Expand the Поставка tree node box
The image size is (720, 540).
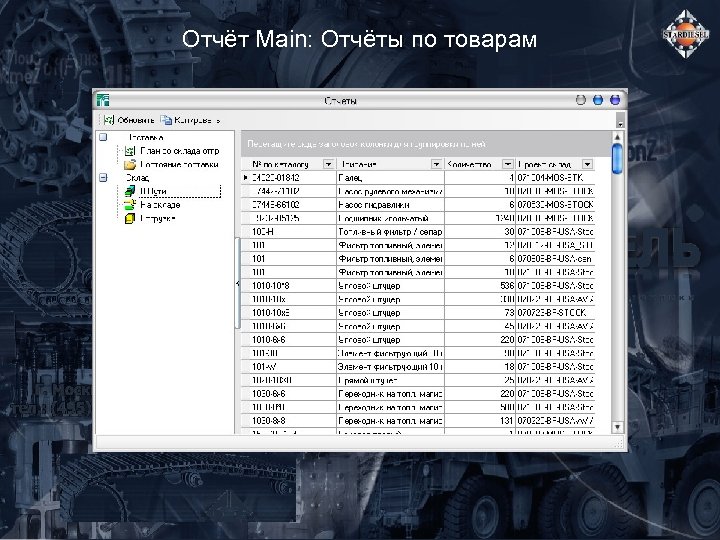coord(103,137)
